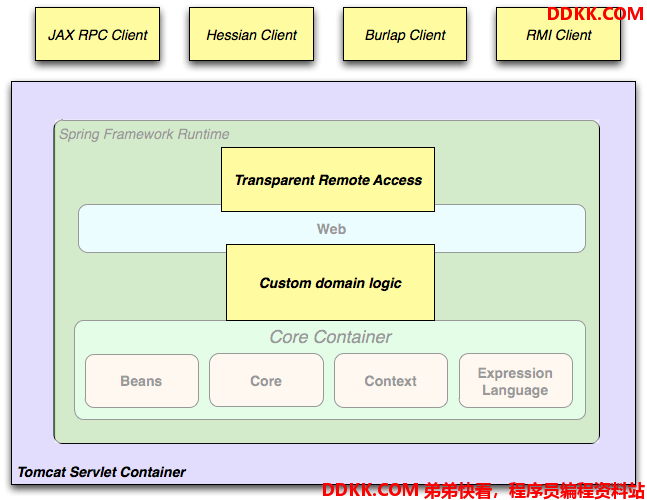Click the Spring Framework Runtime label

tap(144, 134)
